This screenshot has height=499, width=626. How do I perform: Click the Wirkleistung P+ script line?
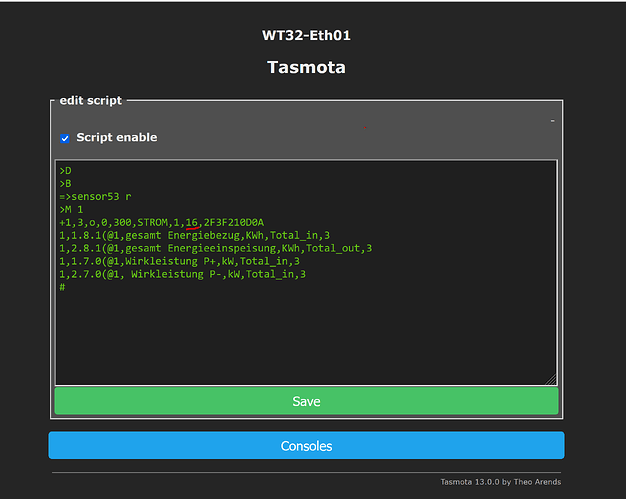click(179, 261)
